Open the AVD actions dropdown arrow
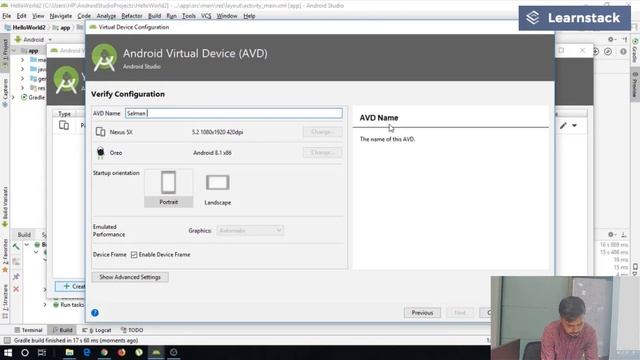The image size is (640, 360). 574,126
